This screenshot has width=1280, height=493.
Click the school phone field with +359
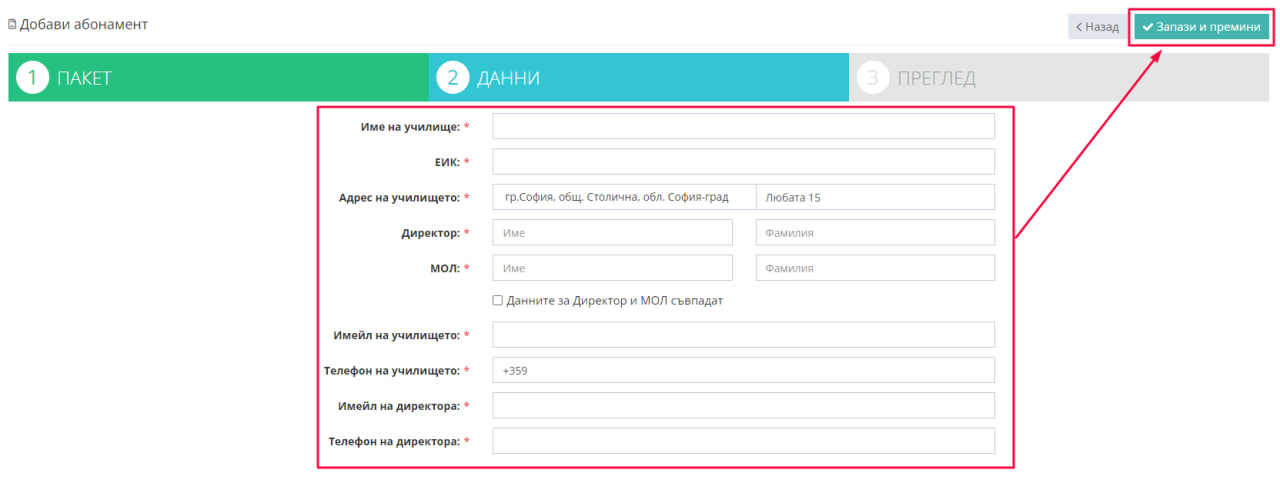[743, 370]
